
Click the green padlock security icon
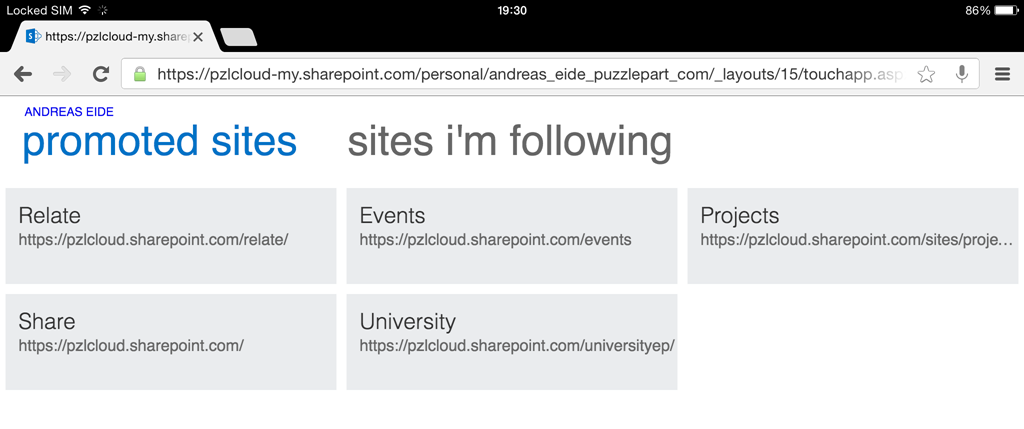click(140, 74)
